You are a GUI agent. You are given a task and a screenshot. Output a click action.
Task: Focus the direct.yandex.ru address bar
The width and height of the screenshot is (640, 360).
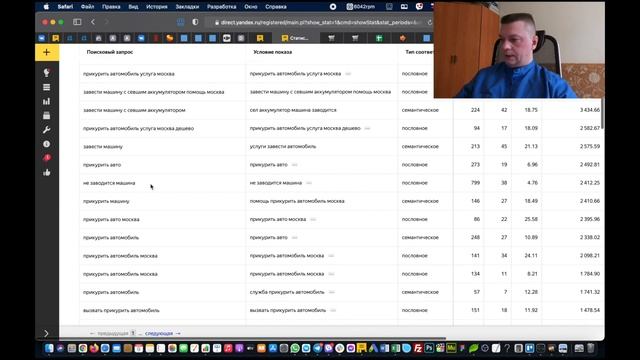pos(319,22)
